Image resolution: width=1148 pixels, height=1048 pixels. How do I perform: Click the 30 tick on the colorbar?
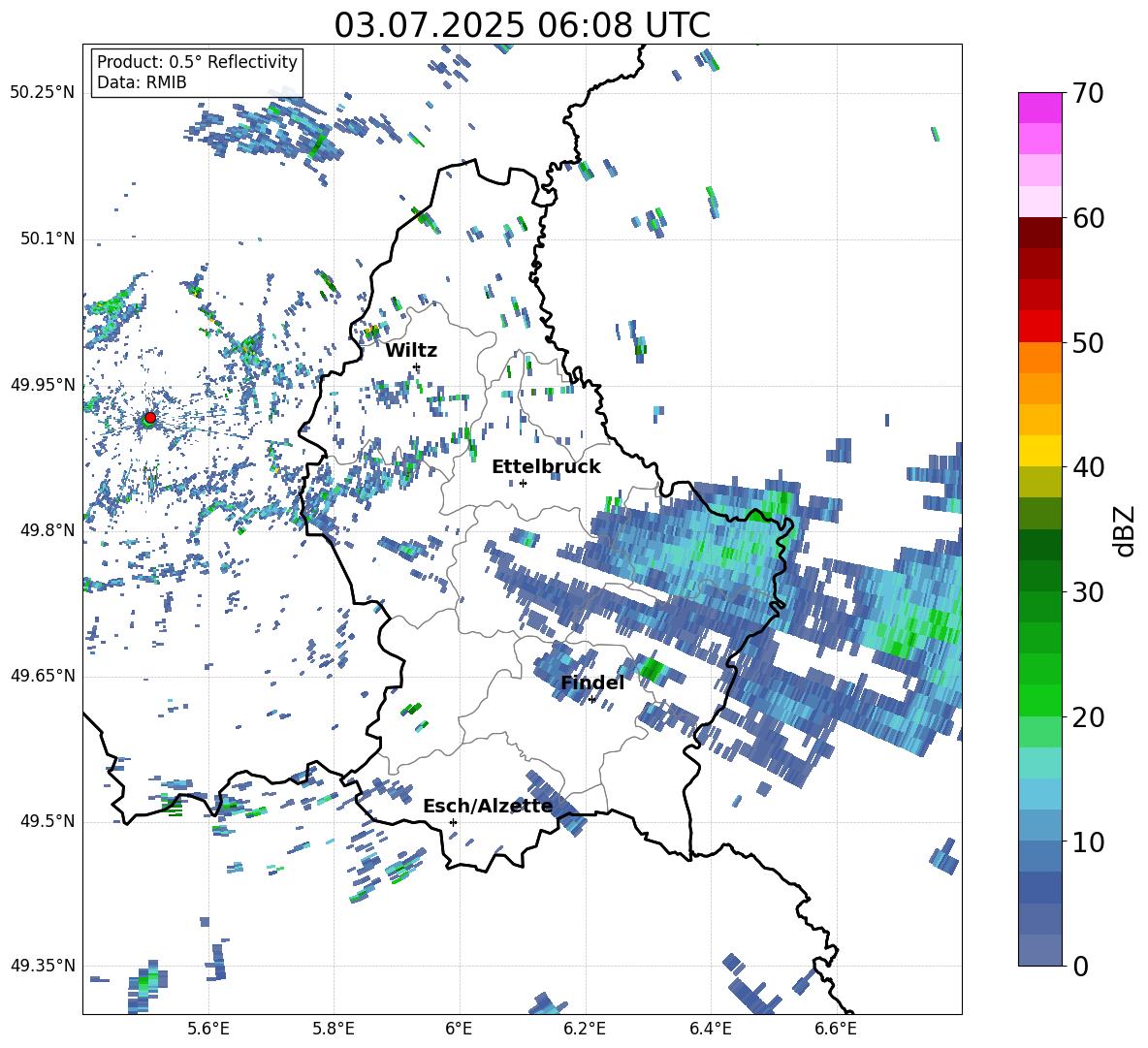[1089, 592]
